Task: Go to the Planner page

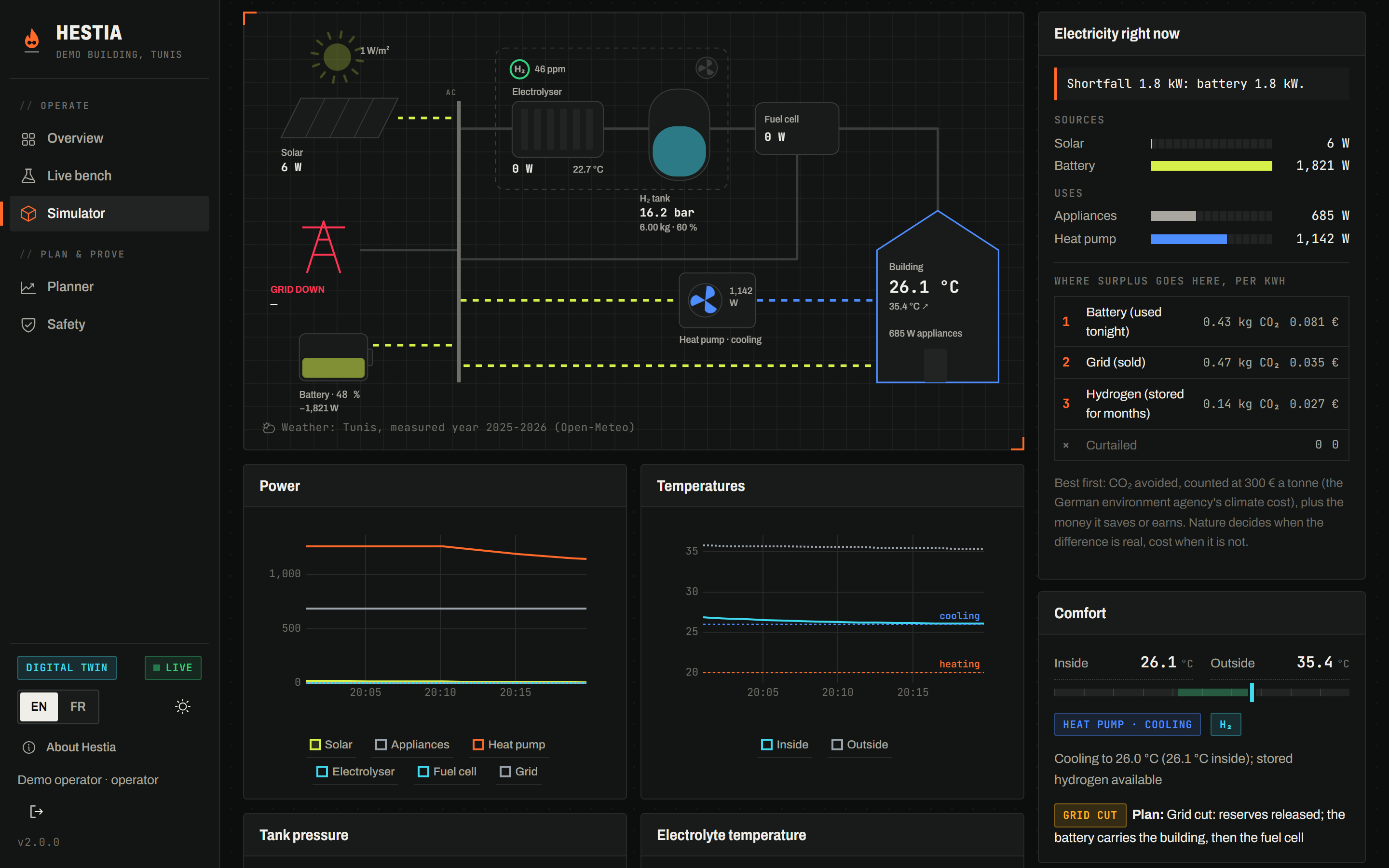Action: coord(109,287)
